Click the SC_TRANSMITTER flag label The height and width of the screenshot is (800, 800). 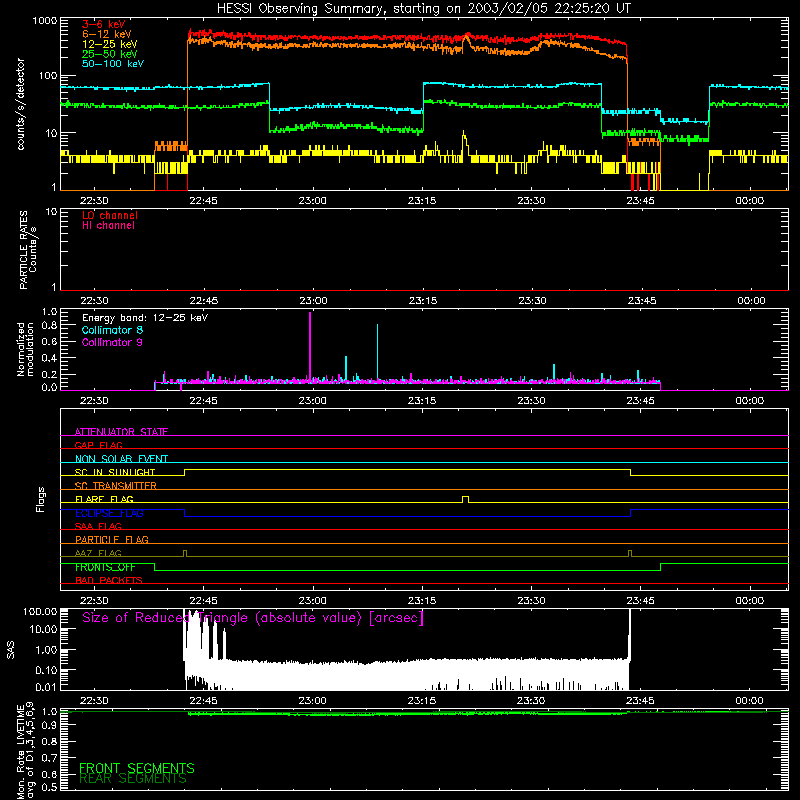(x=115, y=485)
